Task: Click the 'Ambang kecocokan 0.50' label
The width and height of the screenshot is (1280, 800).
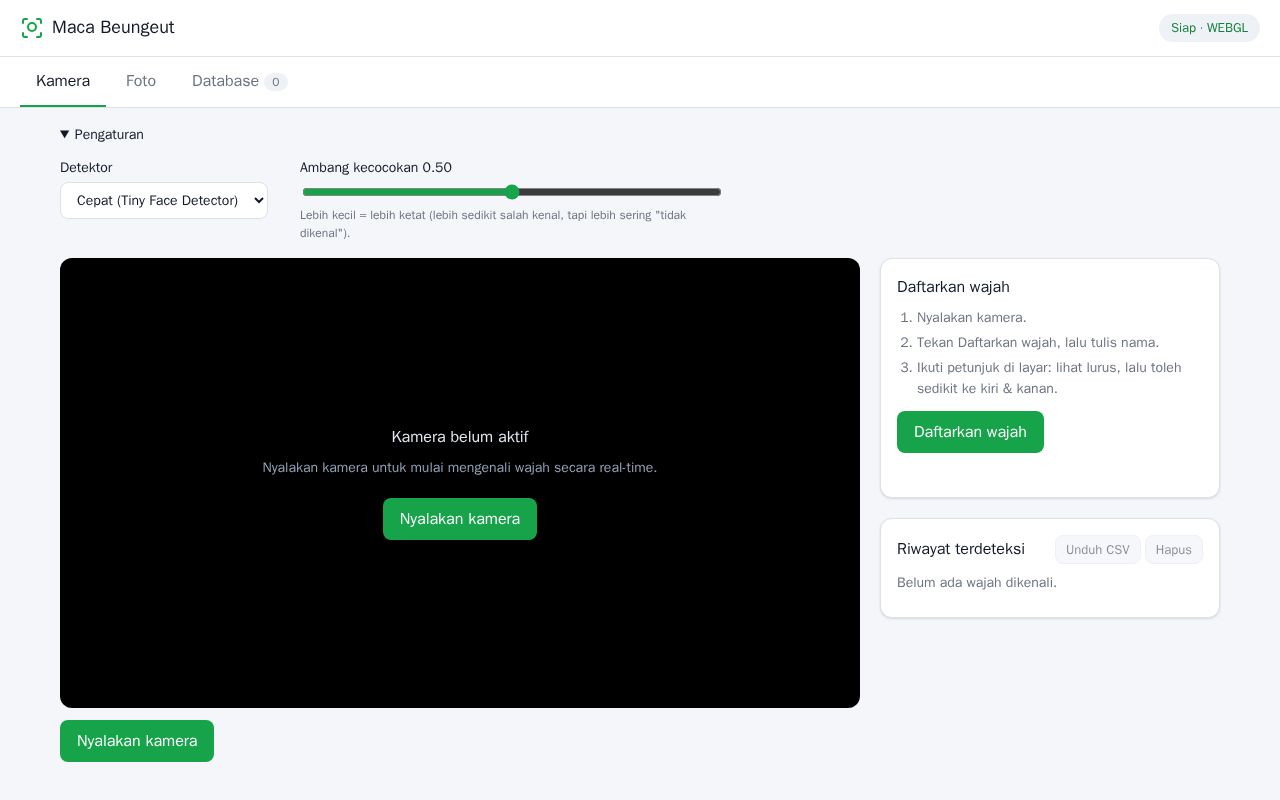Action: (x=376, y=168)
